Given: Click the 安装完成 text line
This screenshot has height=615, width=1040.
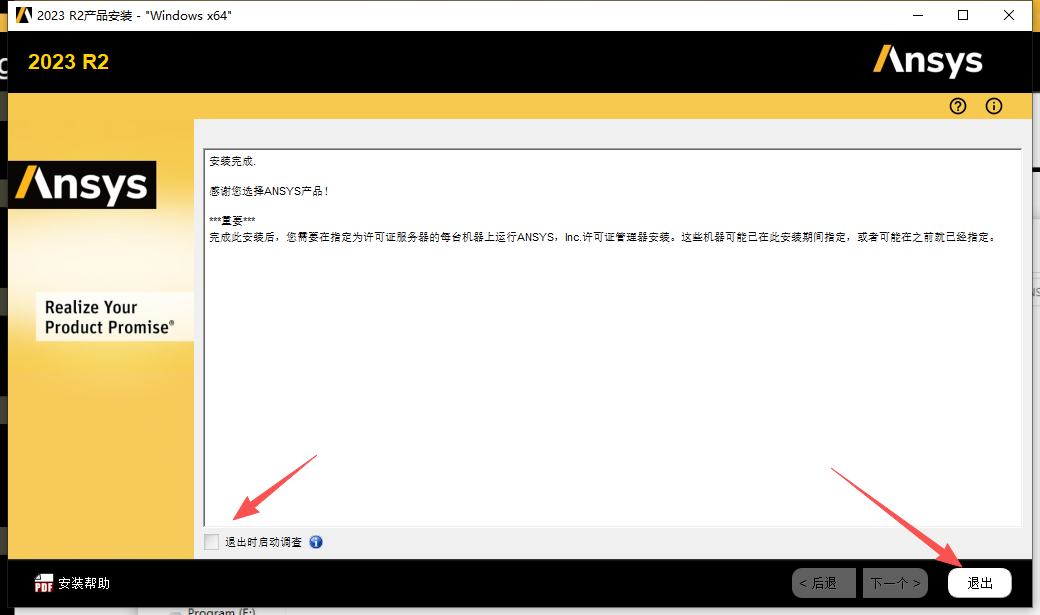Looking at the screenshot, I should pyautogui.click(x=232, y=162).
